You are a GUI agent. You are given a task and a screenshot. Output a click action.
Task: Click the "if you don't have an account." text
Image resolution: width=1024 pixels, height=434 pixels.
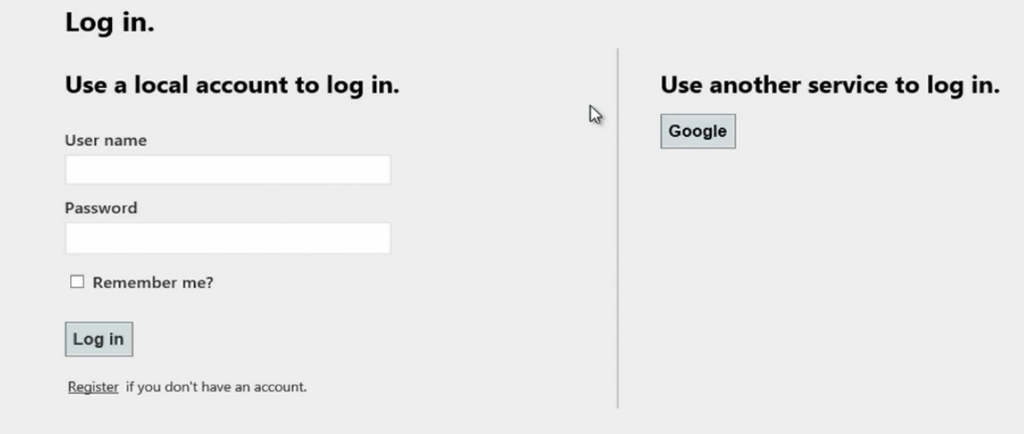[x=216, y=387]
